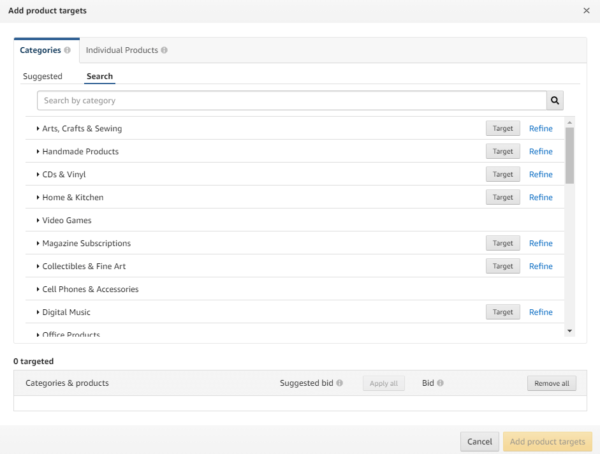Screen dimensions: 600x454
Task: Select Video Games category row text
Action: coord(67,220)
